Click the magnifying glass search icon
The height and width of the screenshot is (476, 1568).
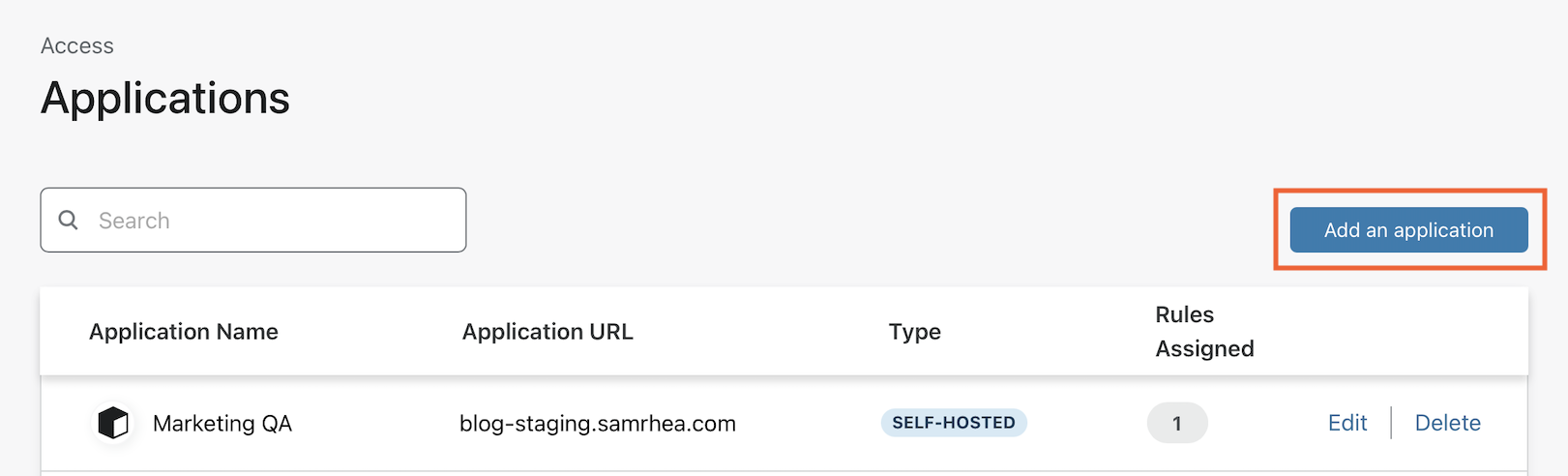point(68,221)
